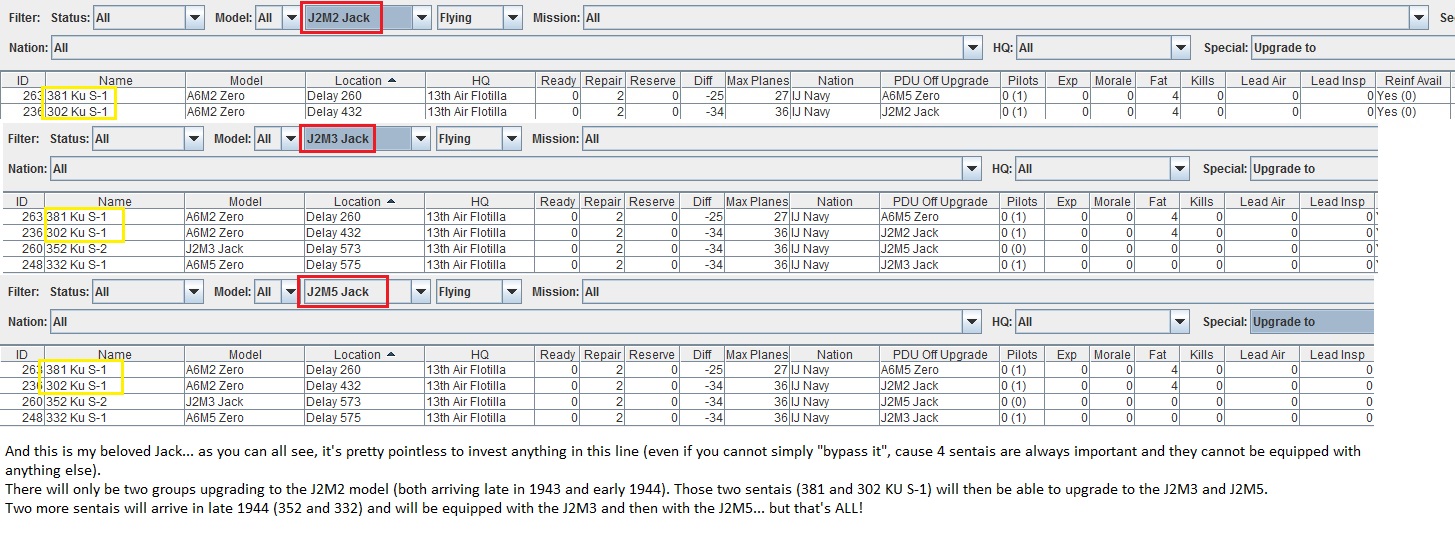Viewport: 1455px width, 541px height.
Task: Select 381 Ku S-1 row in top table
Action: click(x=727, y=96)
